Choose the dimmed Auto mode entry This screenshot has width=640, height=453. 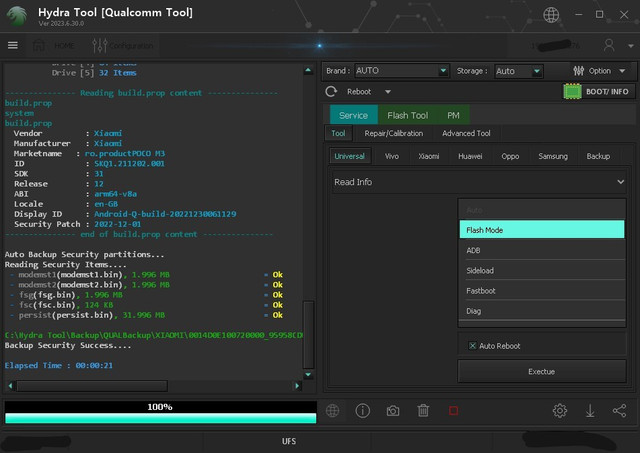click(x=542, y=210)
